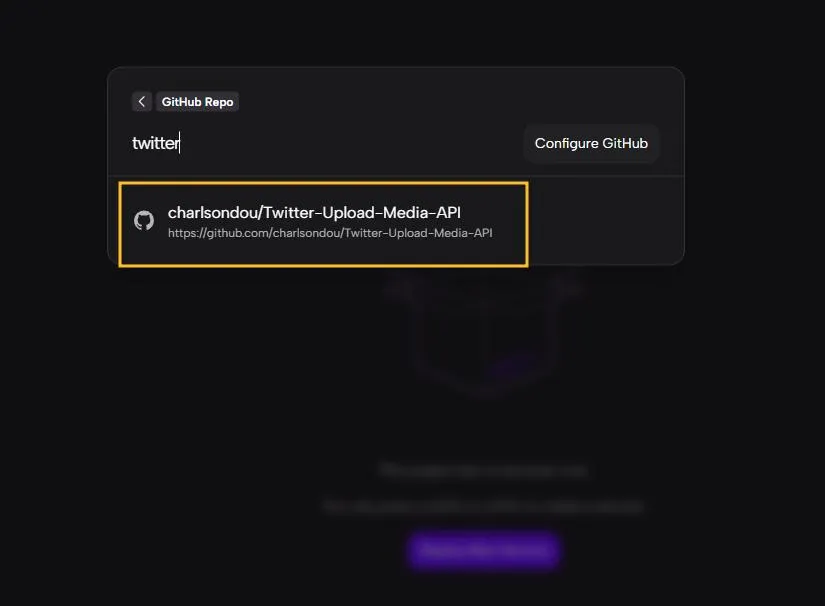Click the circular GitHub logo left of charlsondou
This screenshot has height=606, width=825.
(x=144, y=221)
